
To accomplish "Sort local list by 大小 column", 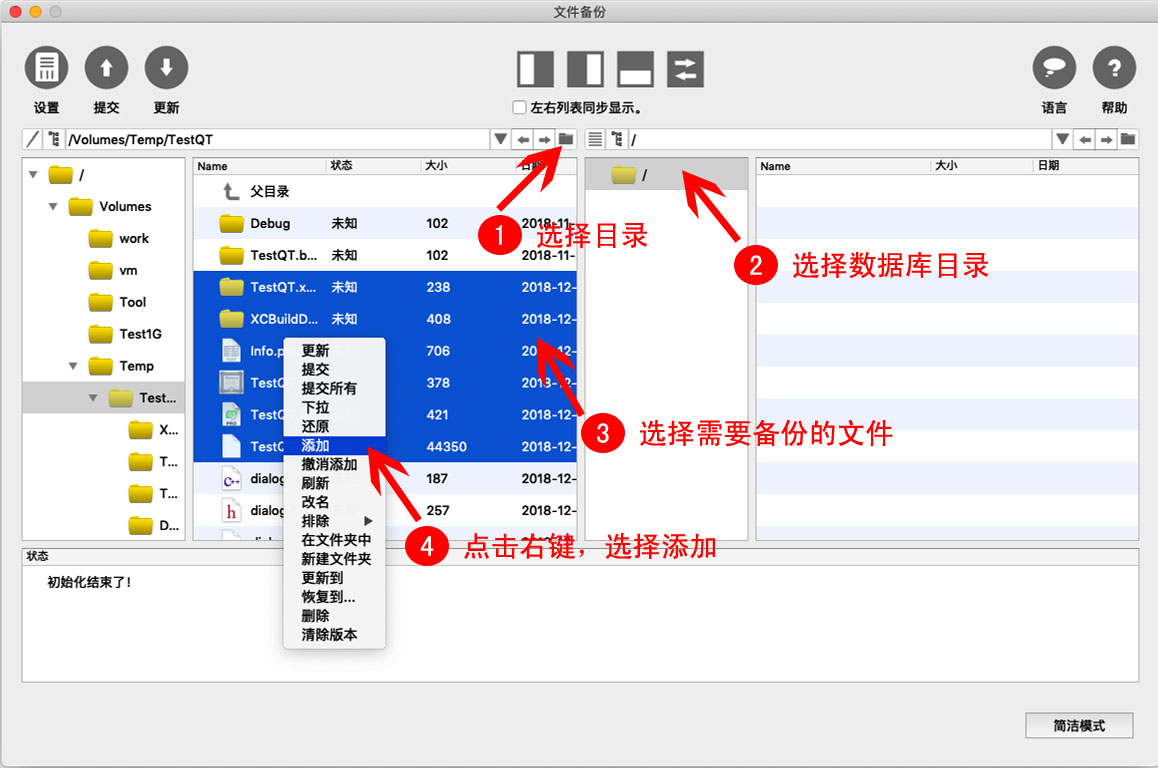I will point(468,165).
